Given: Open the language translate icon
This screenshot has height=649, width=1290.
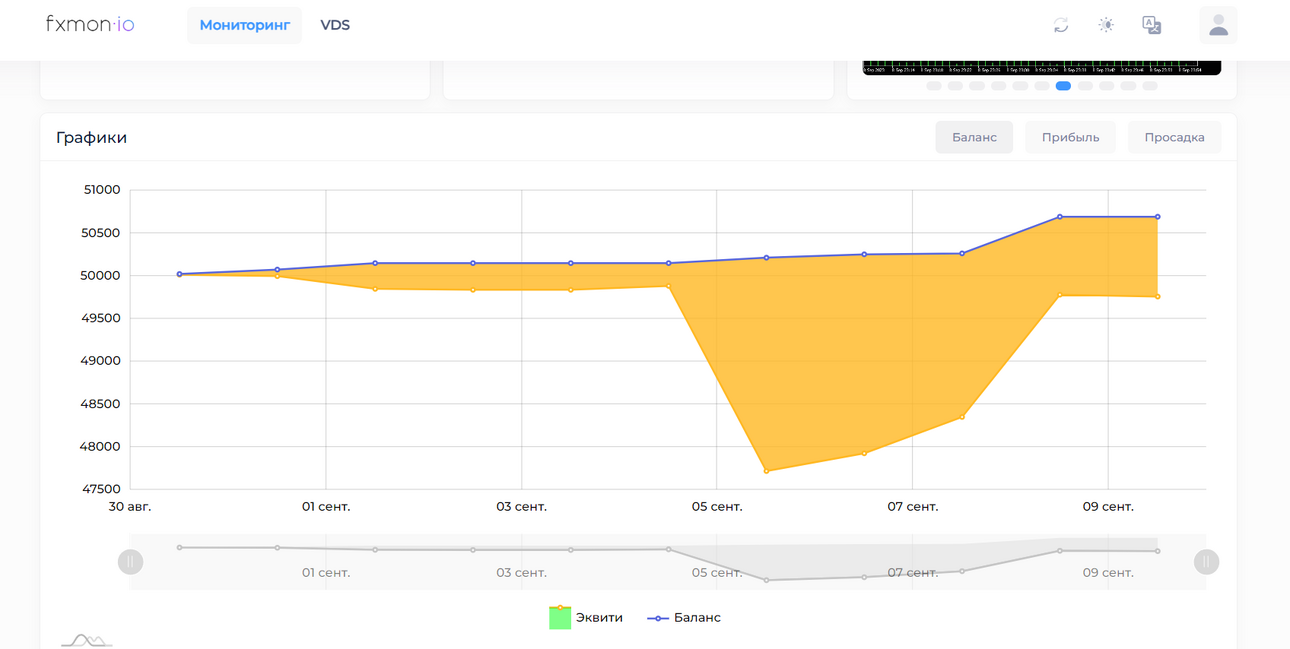Looking at the screenshot, I should 1152,25.
